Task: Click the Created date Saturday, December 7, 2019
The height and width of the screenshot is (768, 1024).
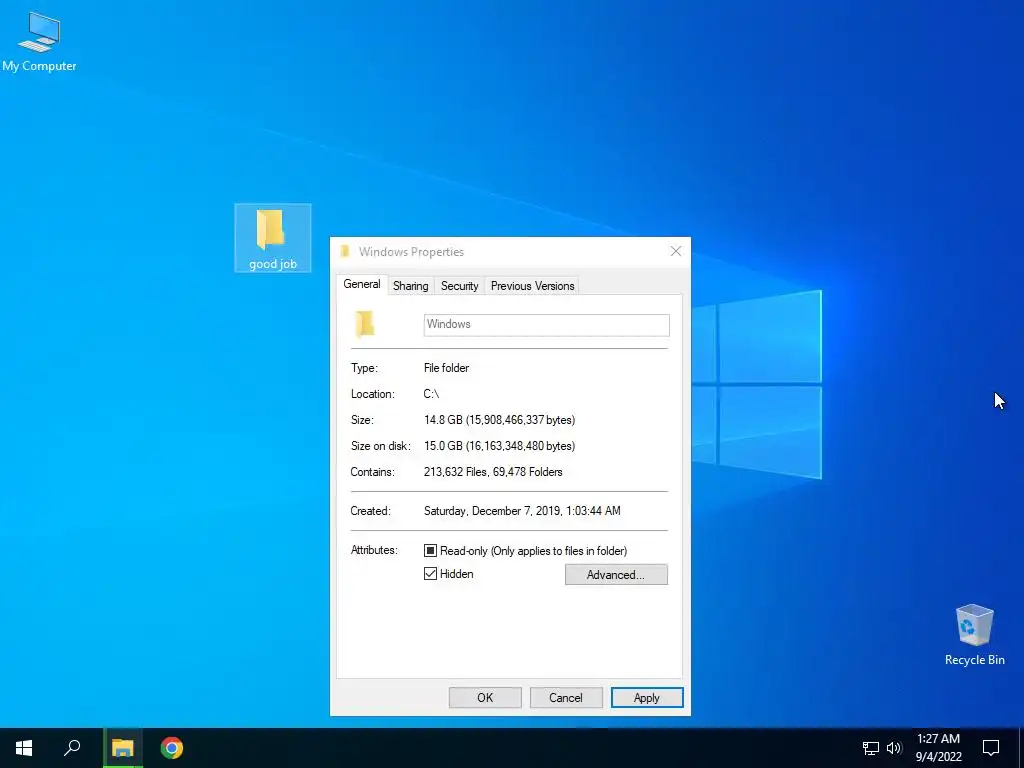Action: coord(522,511)
